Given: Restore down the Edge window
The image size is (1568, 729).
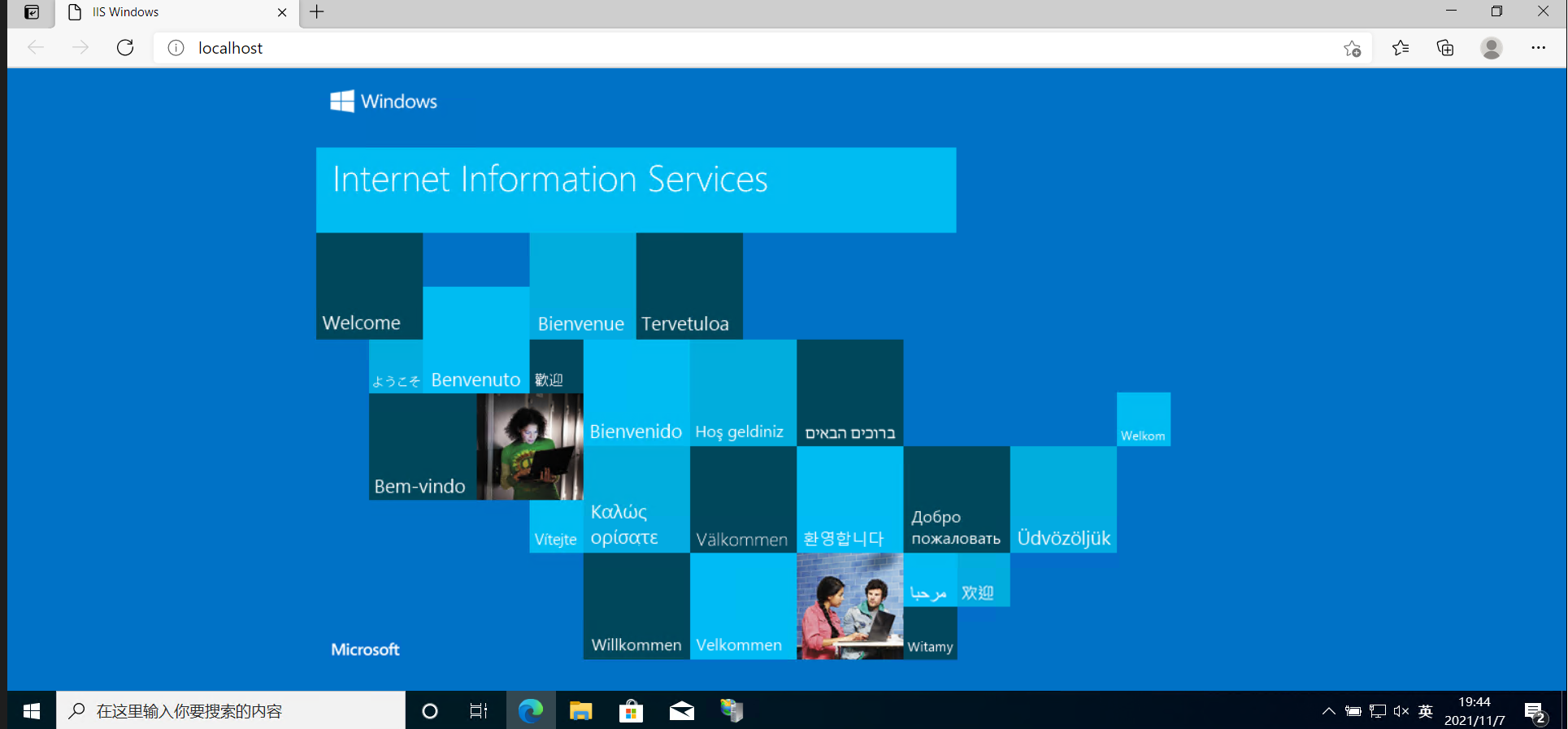Looking at the screenshot, I should 1496,11.
